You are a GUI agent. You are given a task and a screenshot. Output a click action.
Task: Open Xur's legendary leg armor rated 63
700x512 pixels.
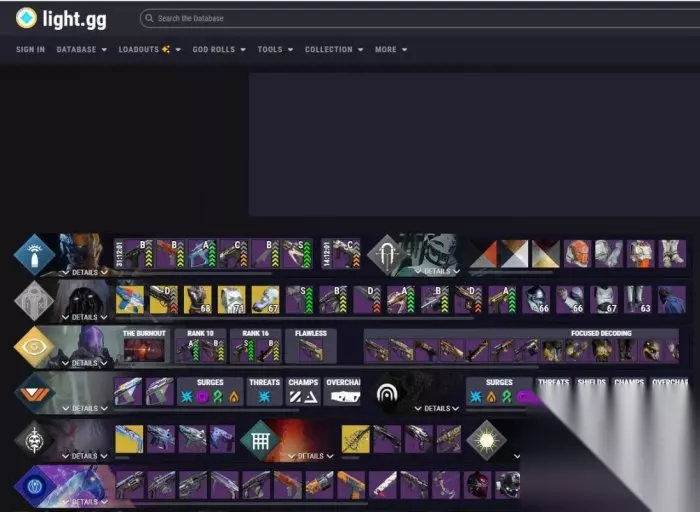638,300
